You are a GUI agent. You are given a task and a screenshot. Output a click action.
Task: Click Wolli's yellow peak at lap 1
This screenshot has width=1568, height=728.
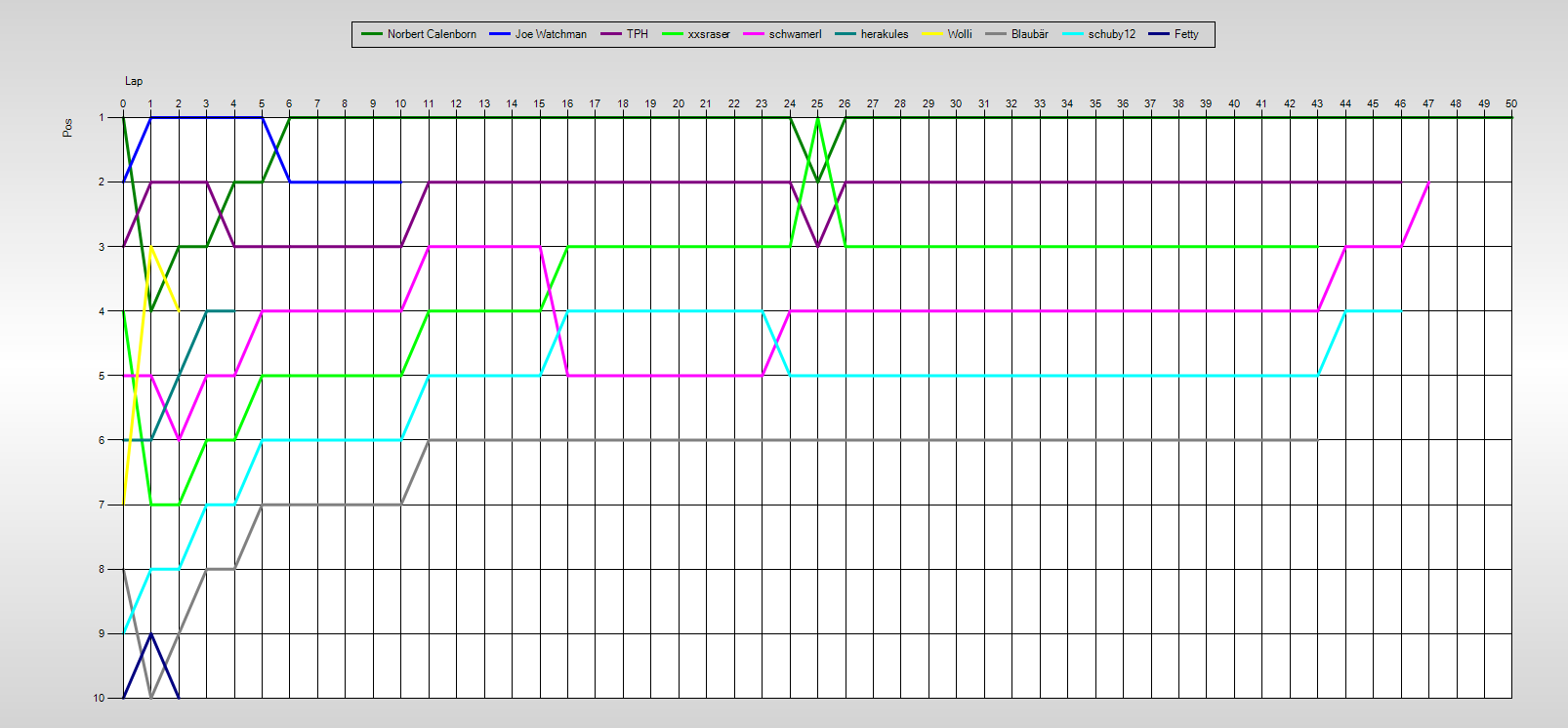[151, 248]
